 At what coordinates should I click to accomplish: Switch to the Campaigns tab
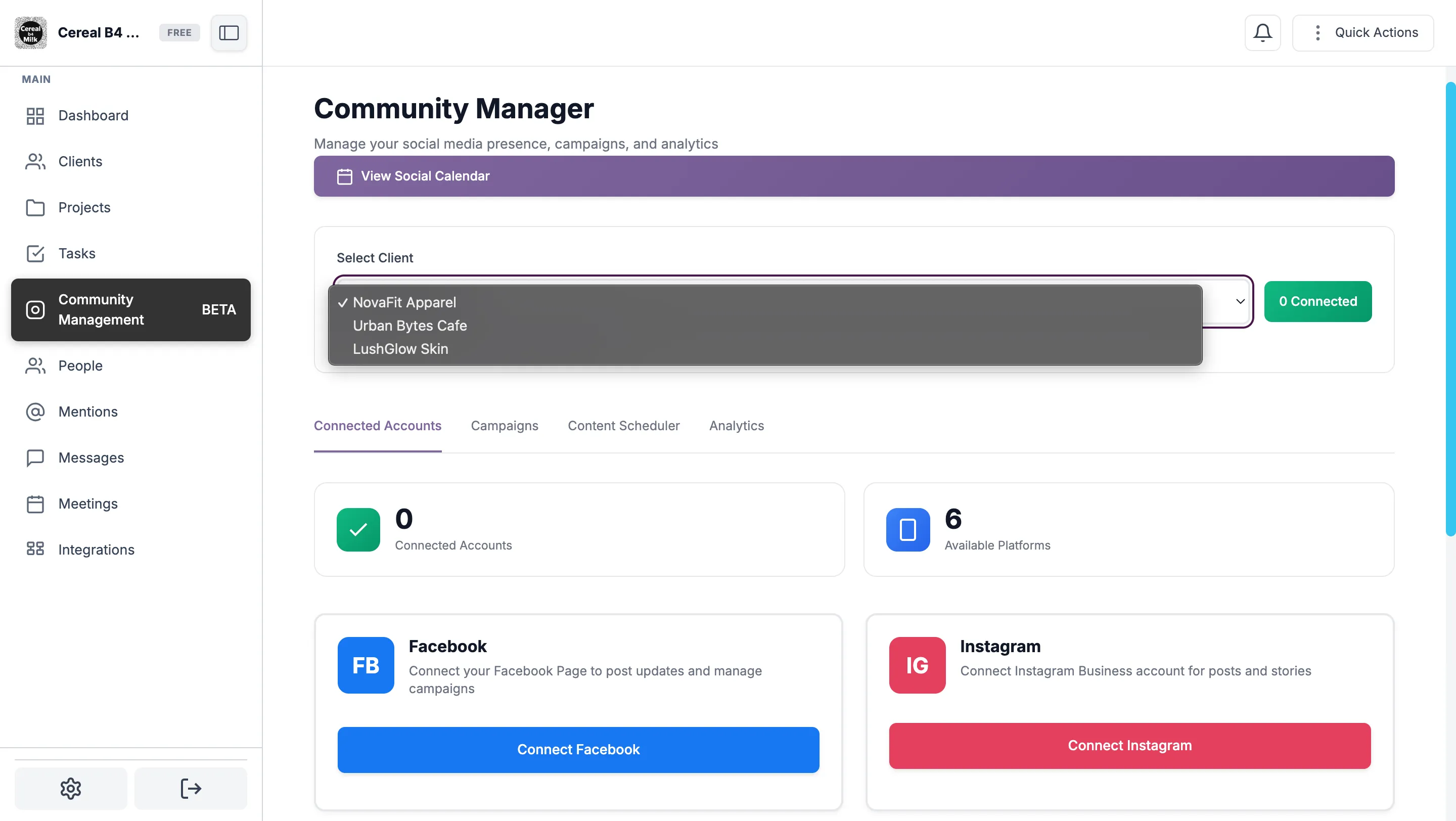[x=504, y=426]
